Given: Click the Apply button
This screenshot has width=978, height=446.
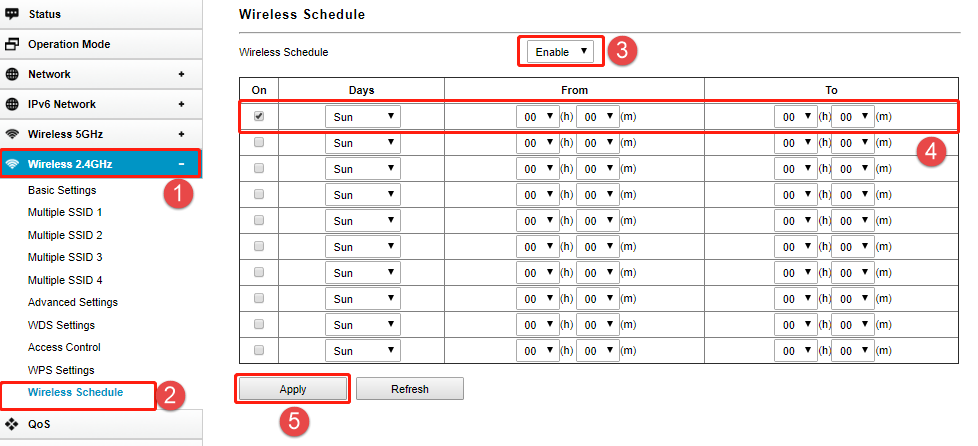Looking at the screenshot, I should 293,389.
